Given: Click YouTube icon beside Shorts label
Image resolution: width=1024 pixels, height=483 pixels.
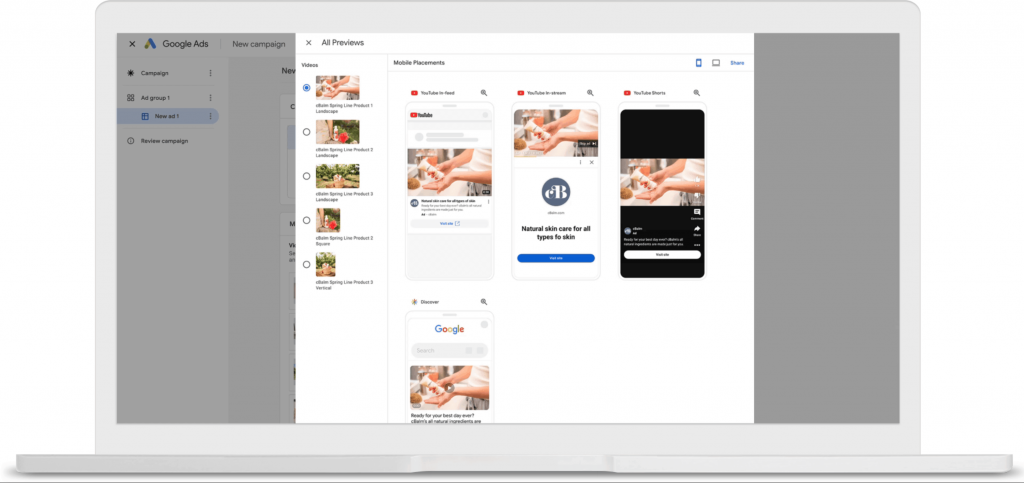Looking at the screenshot, I should 627,93.
